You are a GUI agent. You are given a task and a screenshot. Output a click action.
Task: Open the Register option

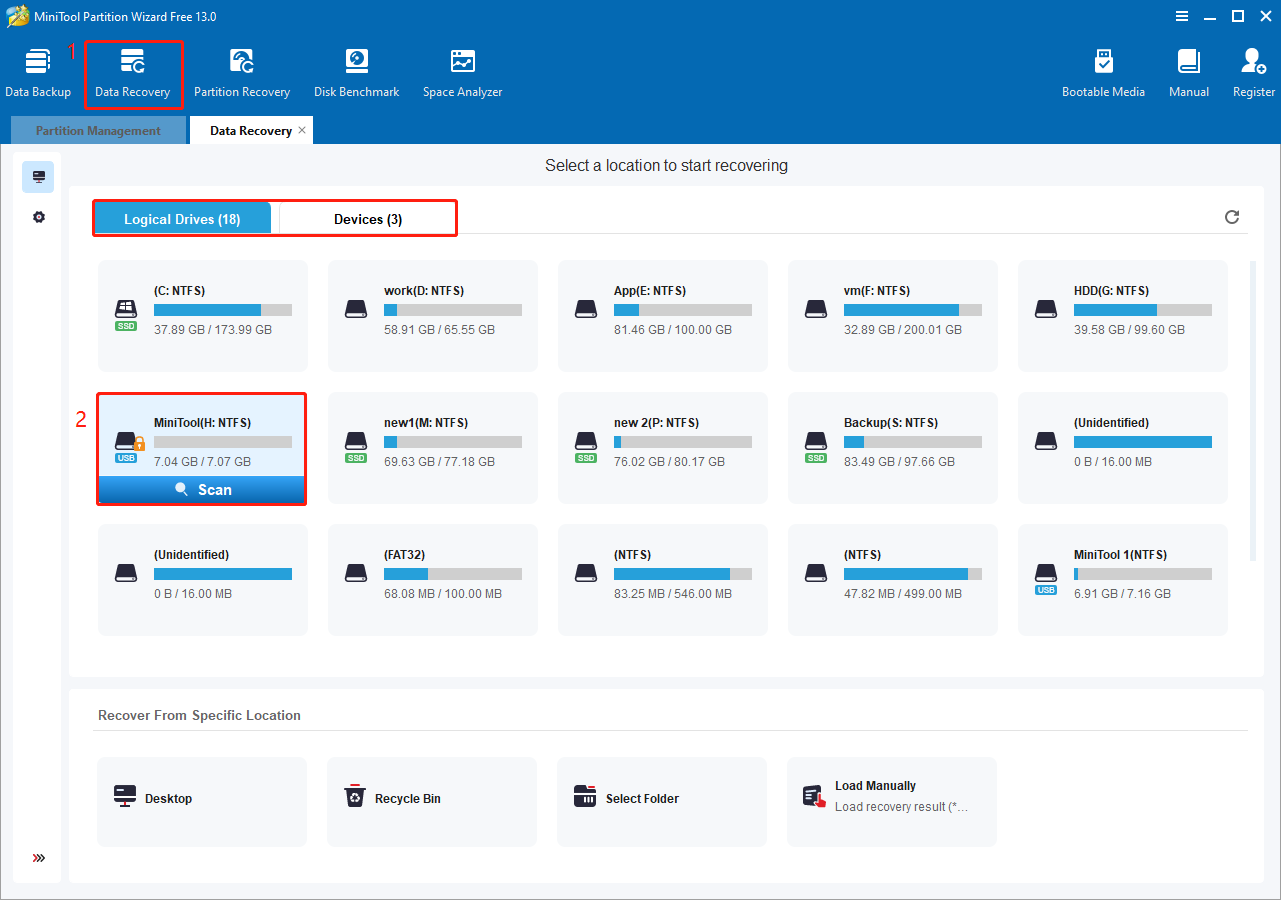pyautogui.click(x=1252, y=70)
